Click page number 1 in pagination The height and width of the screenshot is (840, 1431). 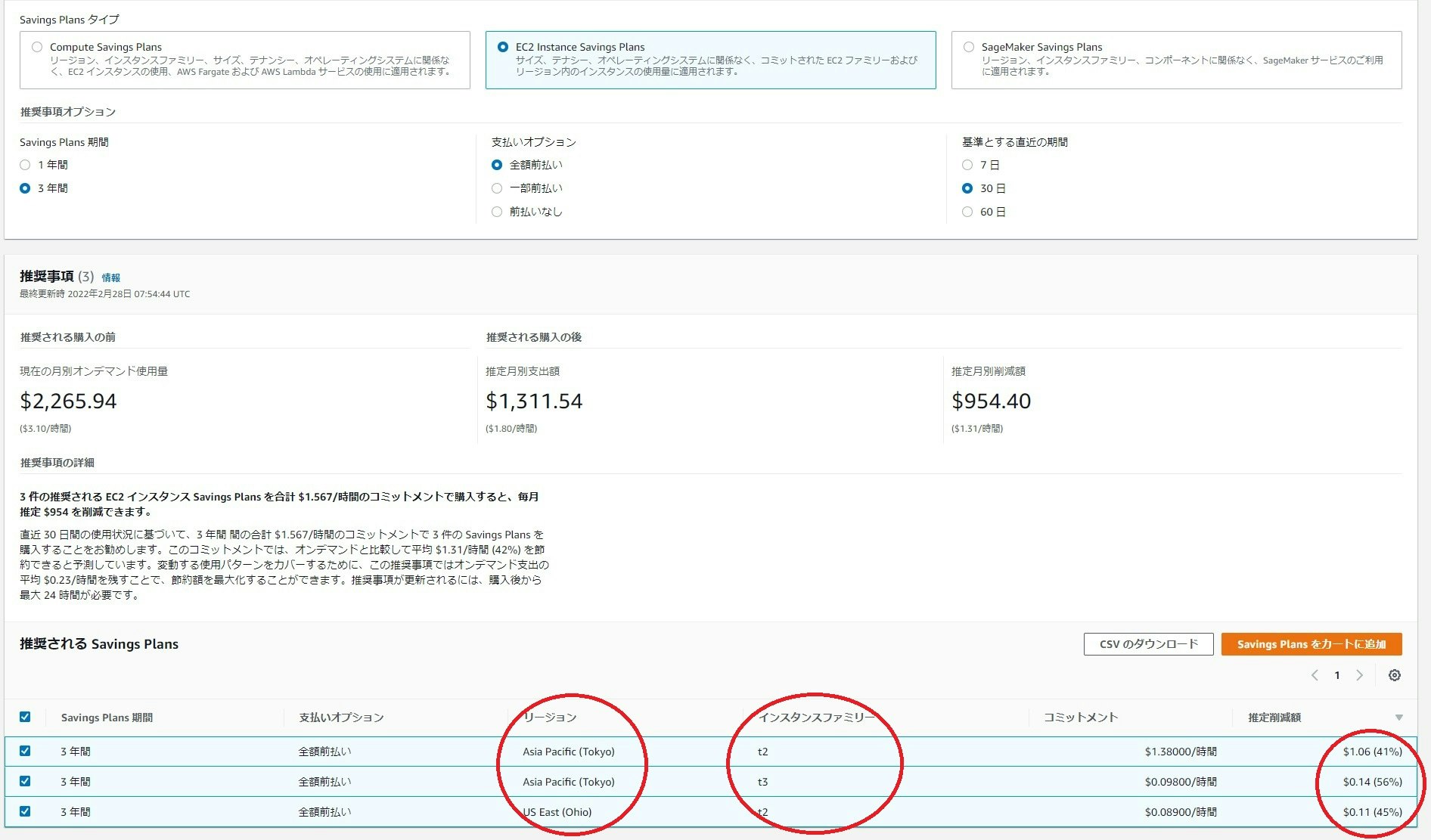[1337, 675]
